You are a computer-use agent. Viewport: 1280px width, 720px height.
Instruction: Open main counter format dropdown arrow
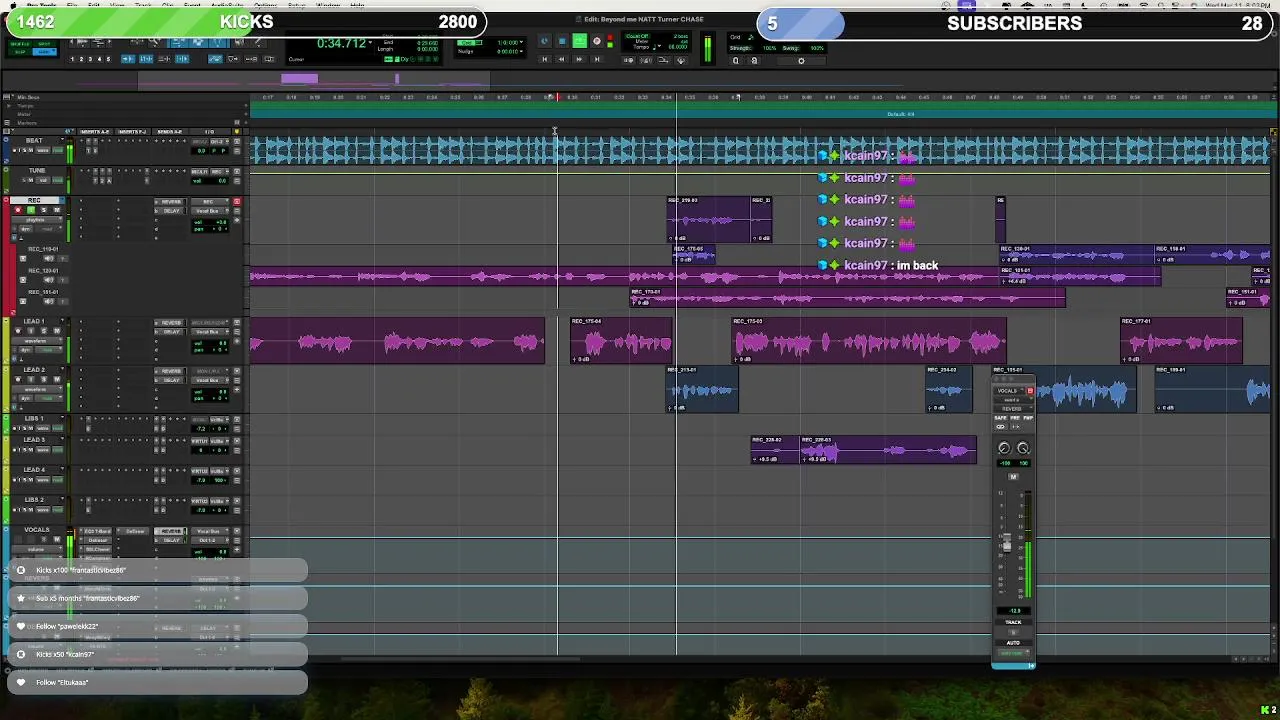point(370,42)
